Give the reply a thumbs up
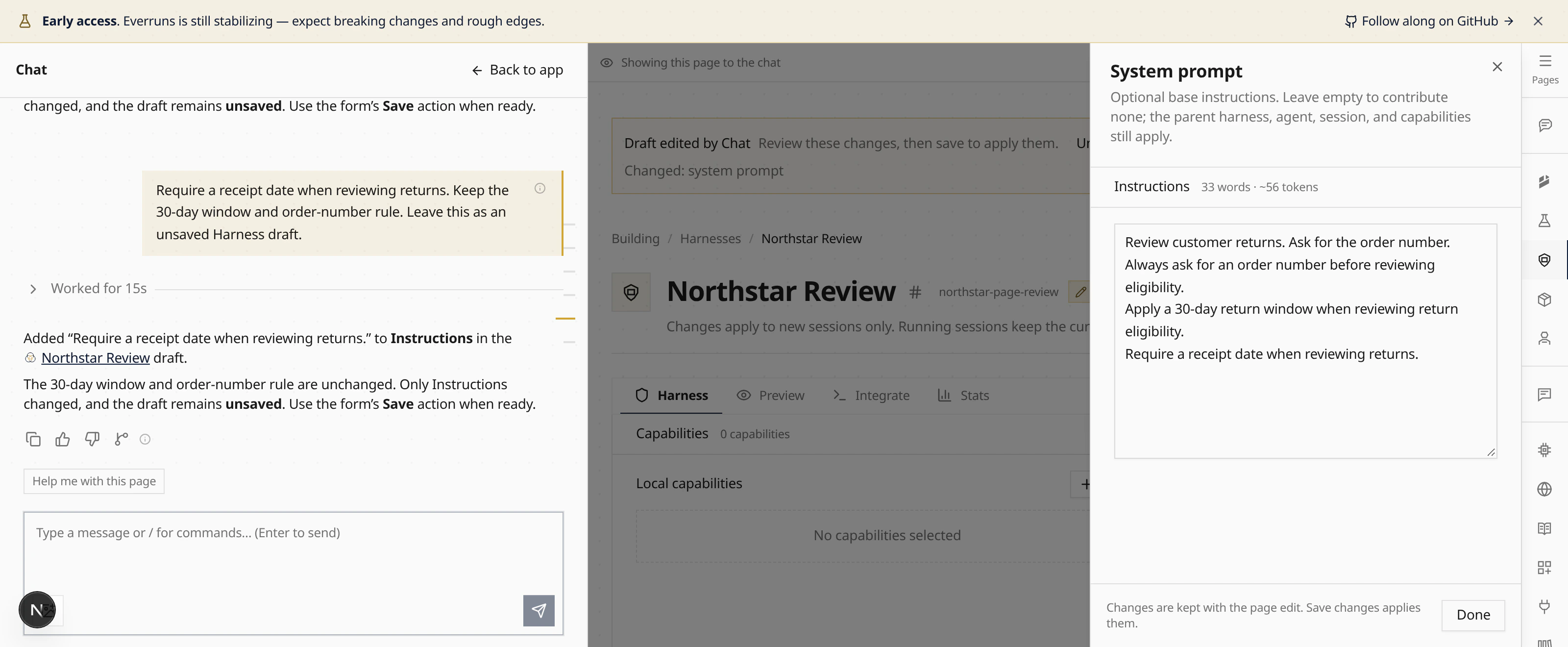Image resolution: width=1568 pixels, height=647 pixels. [x=63, y=439]
